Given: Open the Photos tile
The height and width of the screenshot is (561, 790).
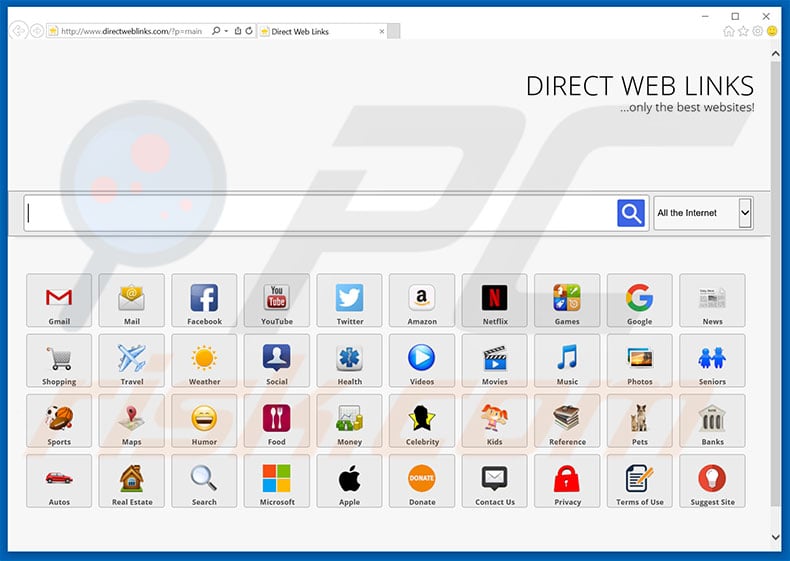Looking at the screenshot, I should 639,360.
